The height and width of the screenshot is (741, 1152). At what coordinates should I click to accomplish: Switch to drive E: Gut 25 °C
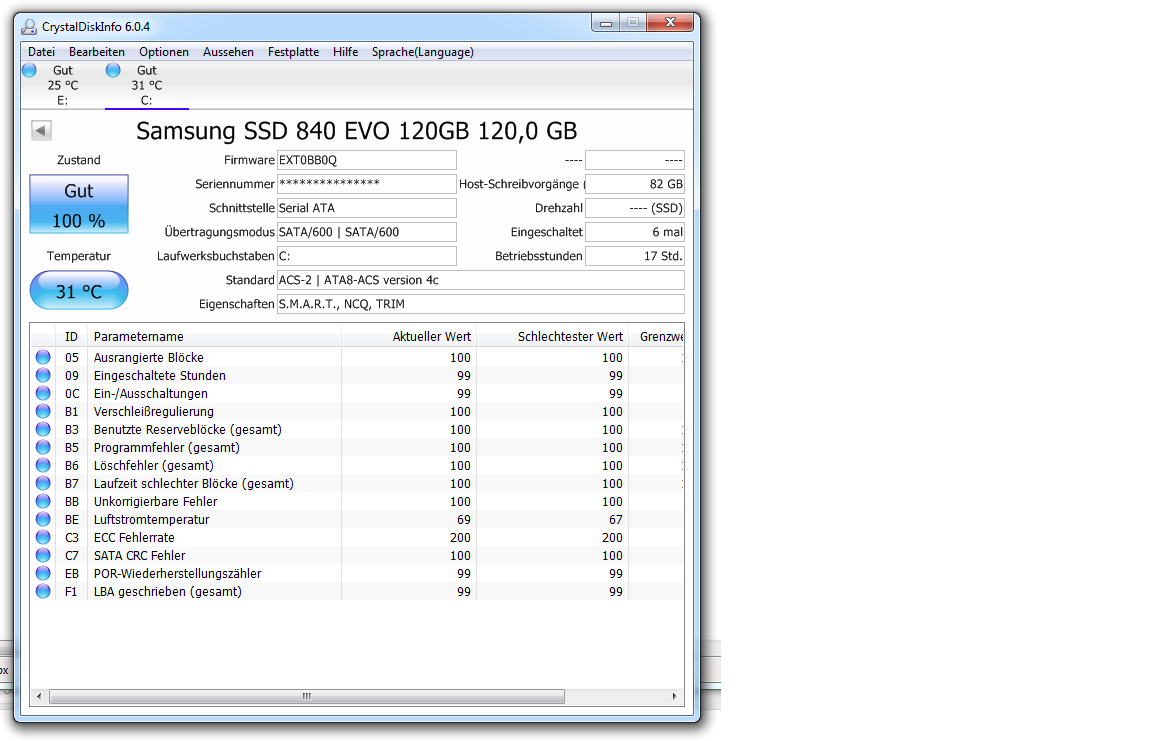(x=62, y=85)
